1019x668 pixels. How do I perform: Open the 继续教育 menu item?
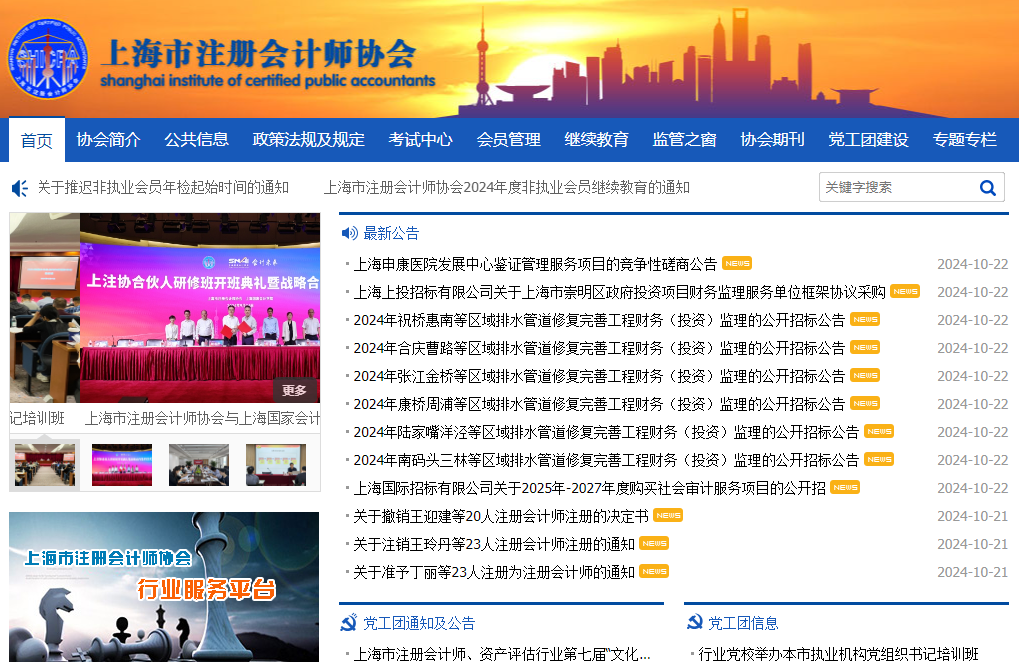pos(597,140)
